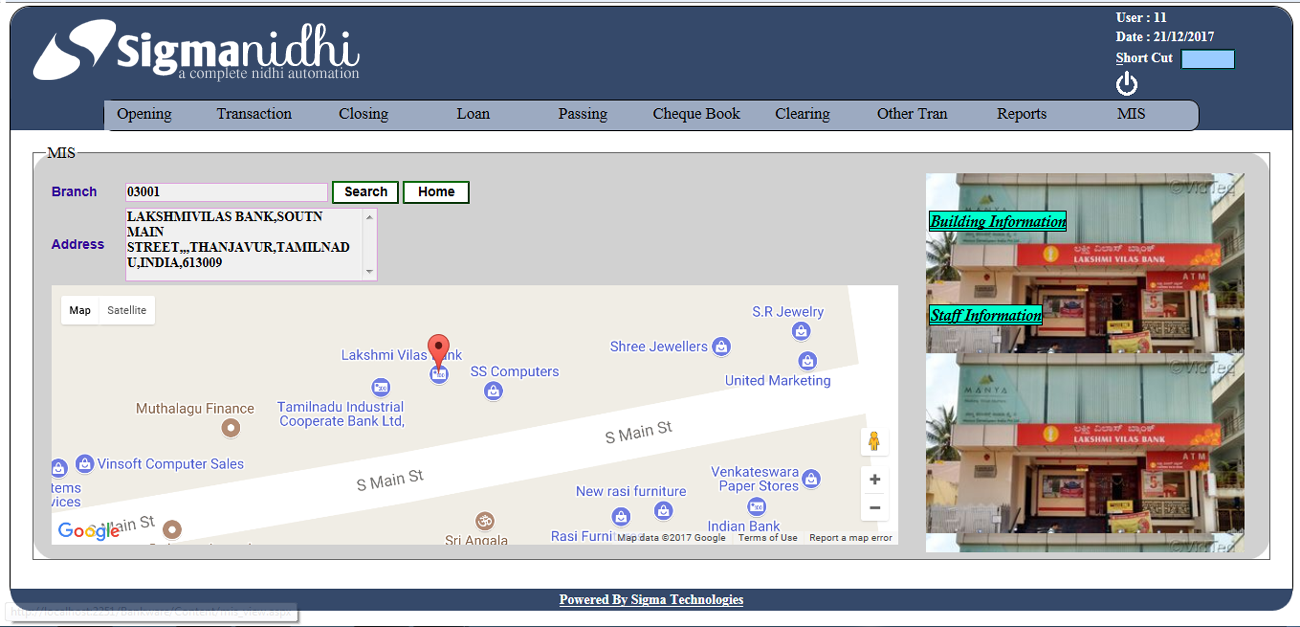Select the Map view button
This screenshot has height=627, width=1300.
click(x=80, y=310)
